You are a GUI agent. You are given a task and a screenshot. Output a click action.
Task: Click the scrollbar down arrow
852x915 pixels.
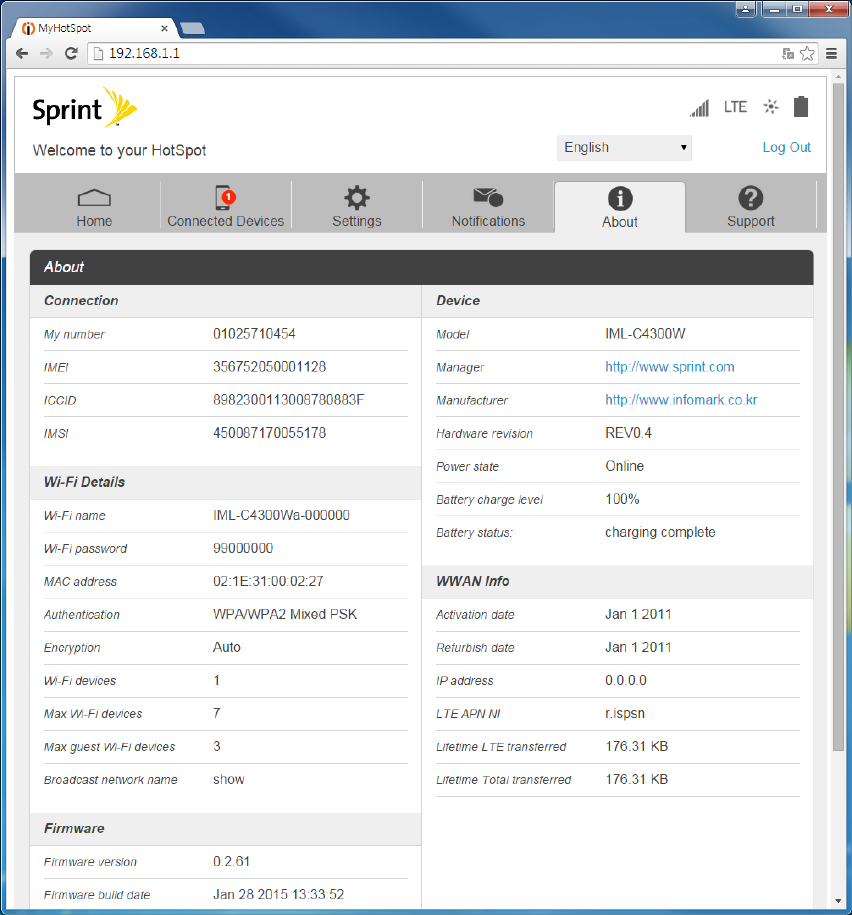(839, 900)
